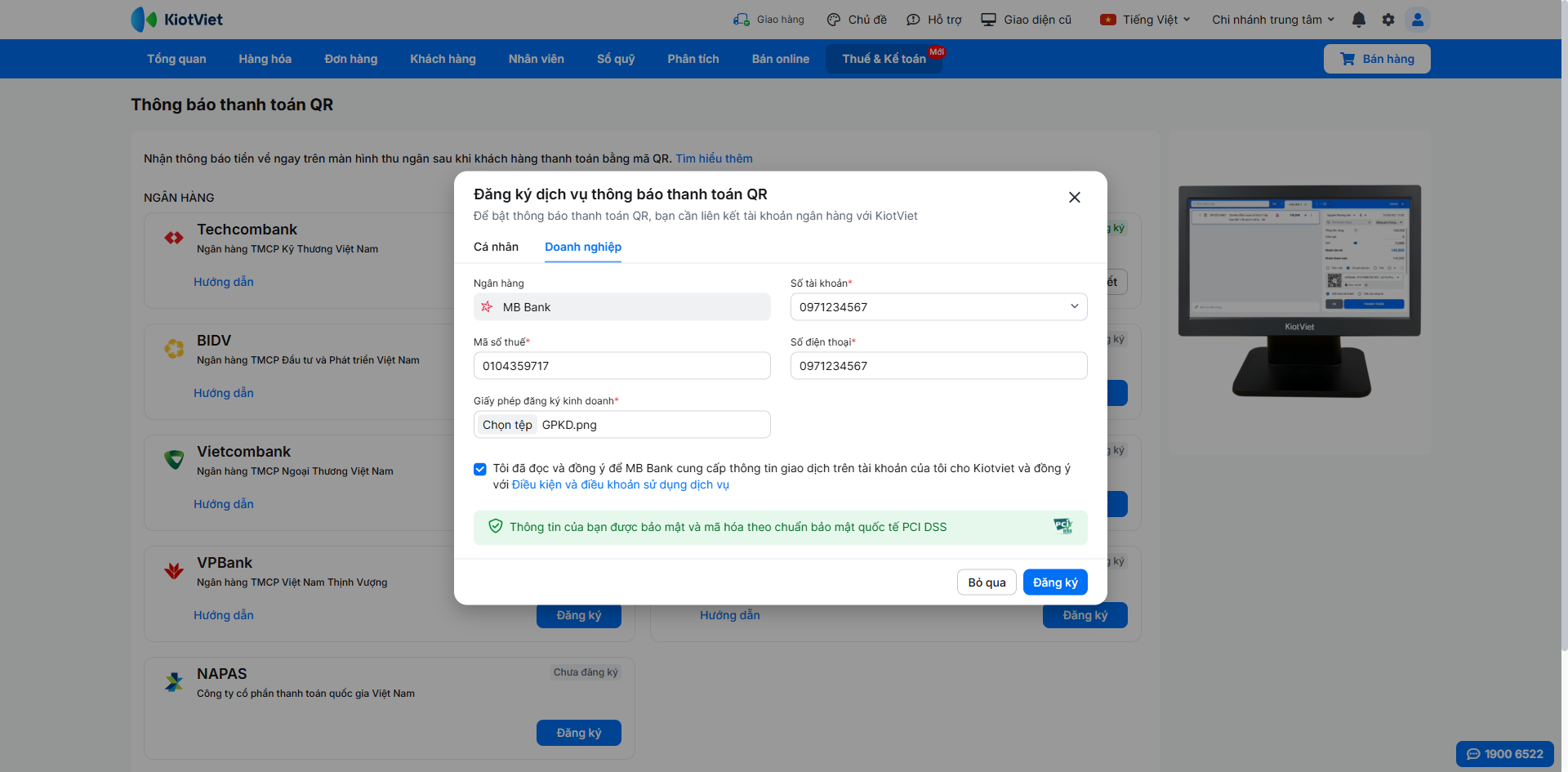Click Chọn tệp to choose file
The image size is (1568, 772).
(x=507, y=425)
